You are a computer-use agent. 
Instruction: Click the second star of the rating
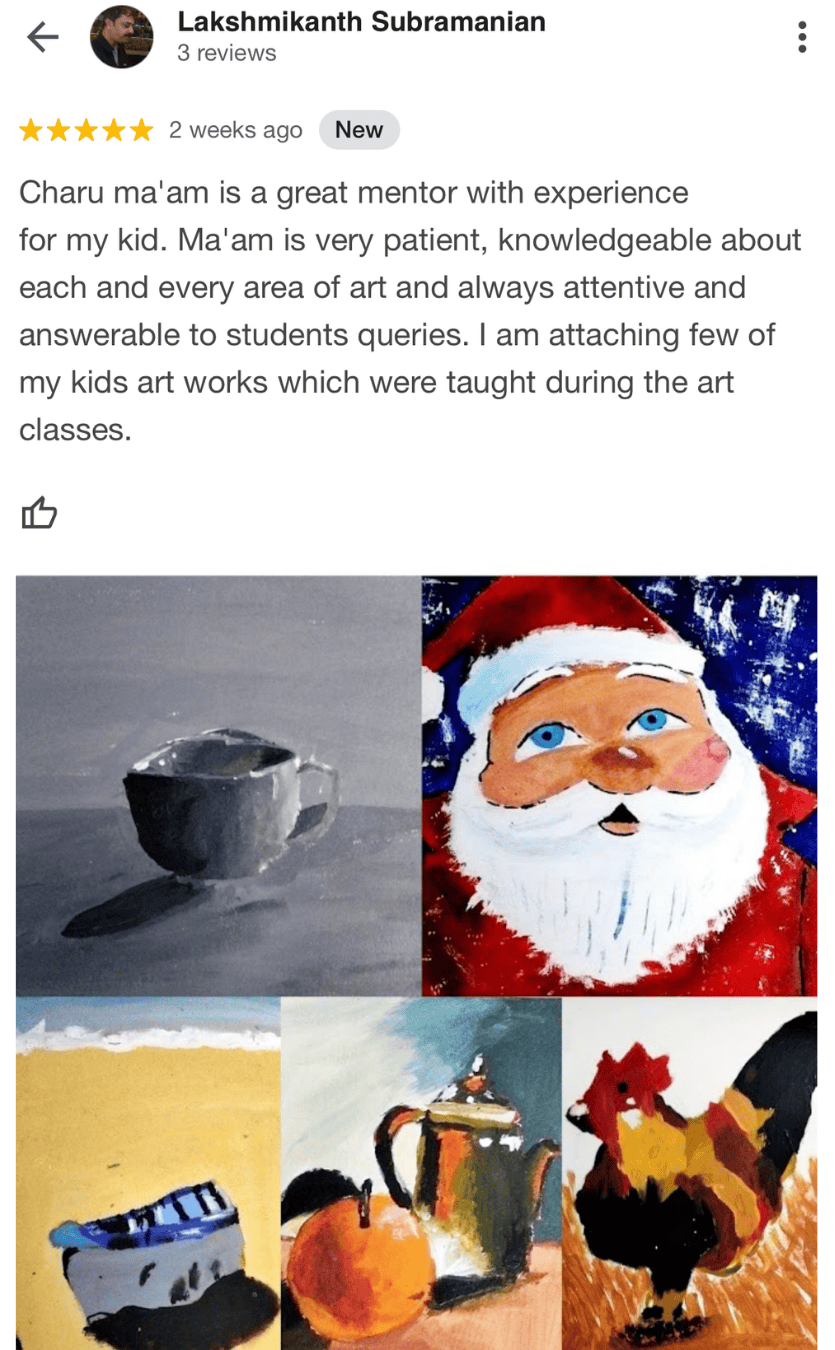59,130
